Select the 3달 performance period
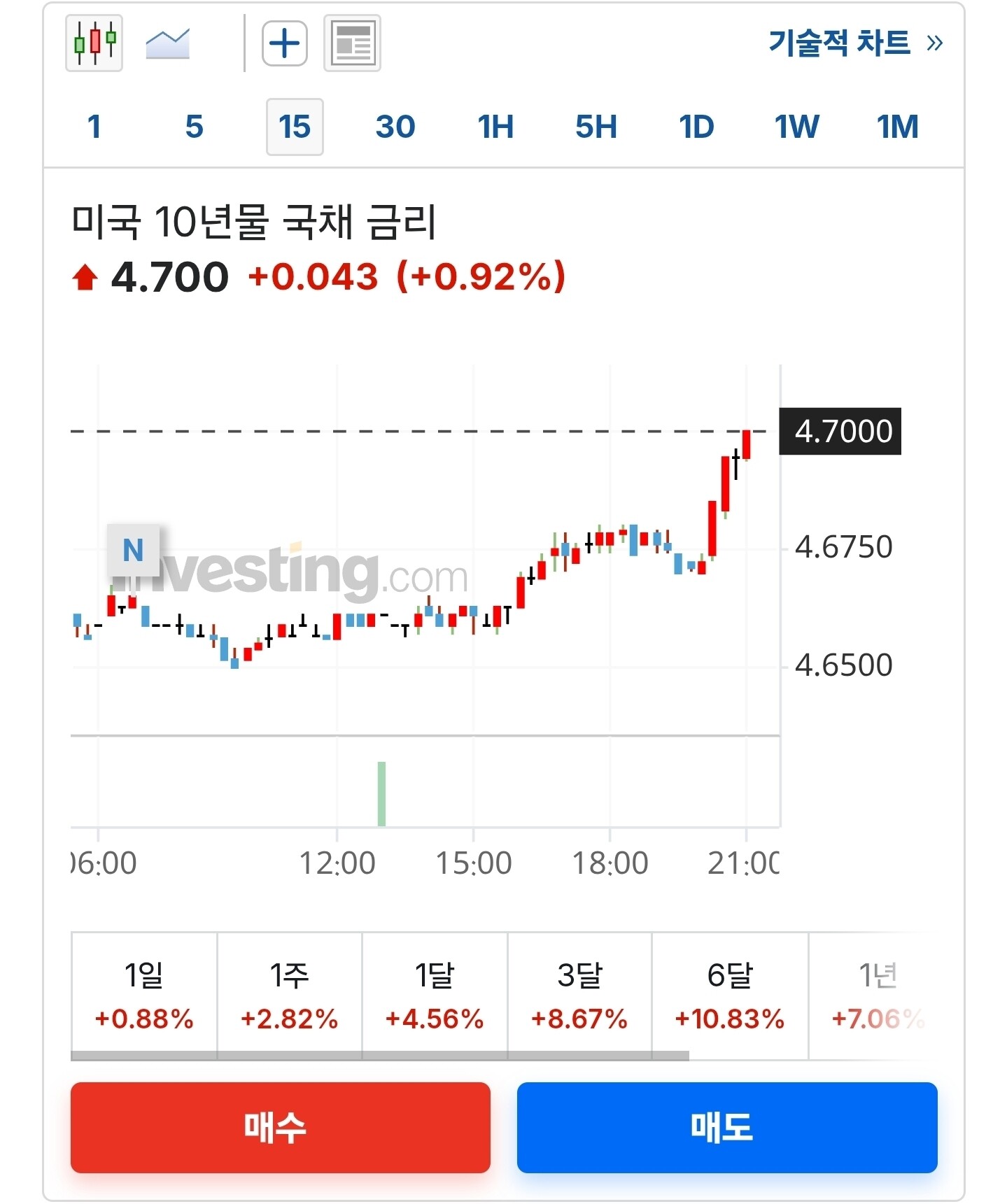This screenshot has height=1204, width=1007. click(x=579, y=996)
